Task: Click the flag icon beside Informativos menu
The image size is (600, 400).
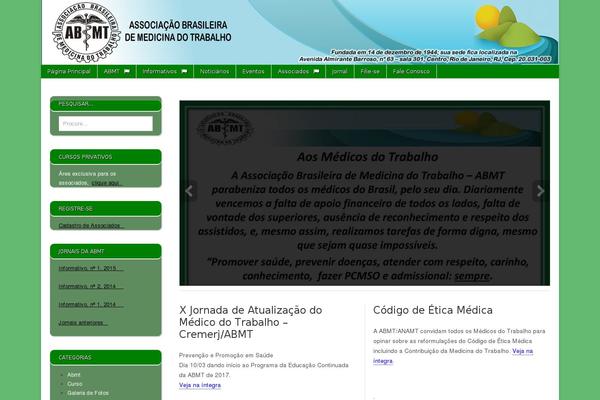Action: point(184,72)
